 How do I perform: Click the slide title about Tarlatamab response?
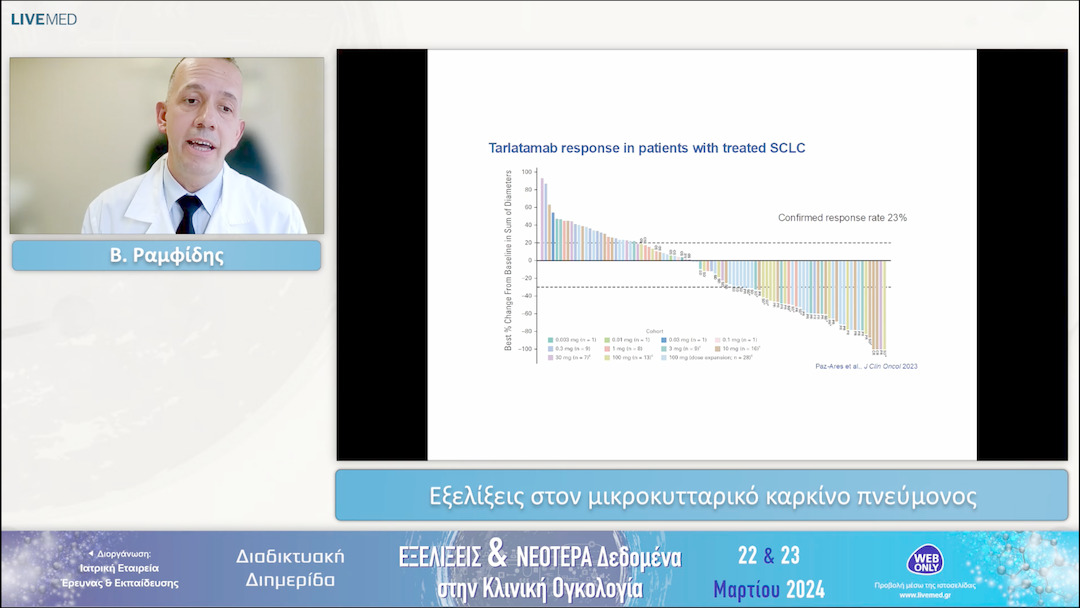pyautogui.click(x=647, y=148)
